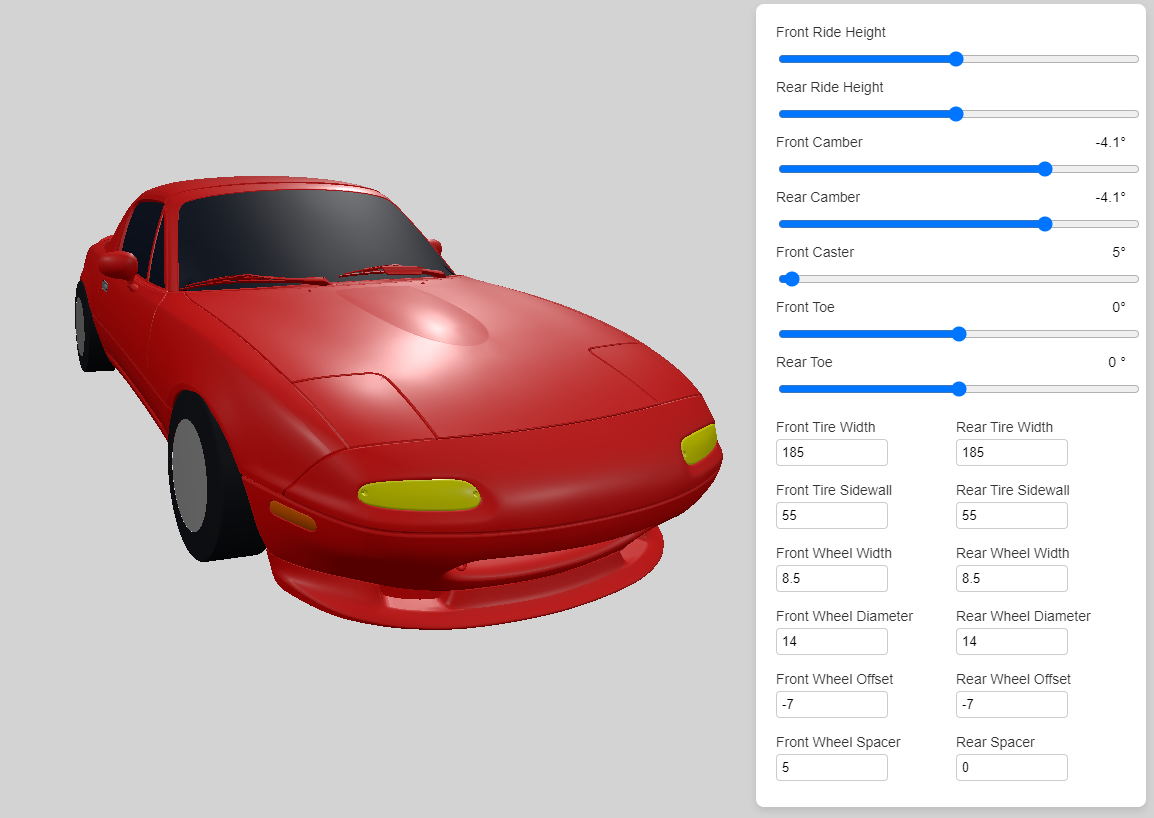Click the Front Camber slider handle
Image resolution: width=1154 pixels, height=818 pixels.
(1045, 169)
